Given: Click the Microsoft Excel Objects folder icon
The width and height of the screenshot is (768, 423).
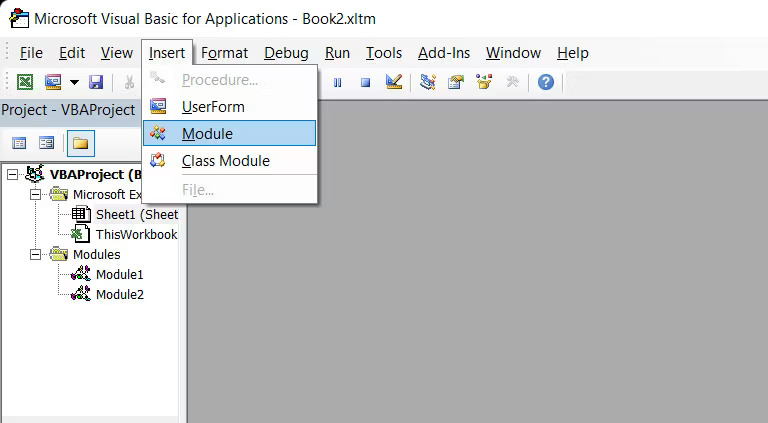Looking at the screenshot, I should (x=58, y=194).
